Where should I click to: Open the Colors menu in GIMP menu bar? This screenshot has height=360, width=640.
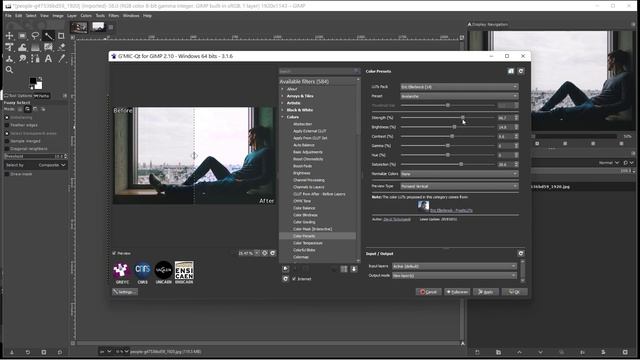click(86, 16)
